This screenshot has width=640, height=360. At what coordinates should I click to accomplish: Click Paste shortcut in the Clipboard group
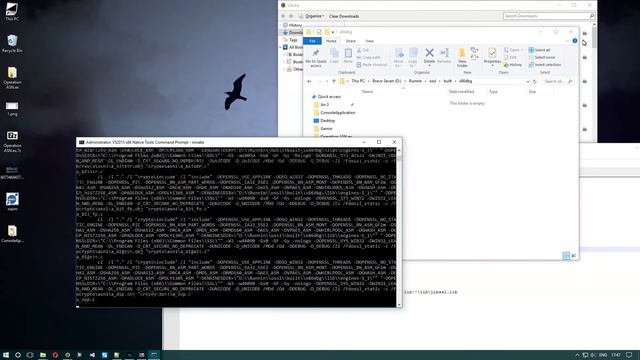point(371,64)
